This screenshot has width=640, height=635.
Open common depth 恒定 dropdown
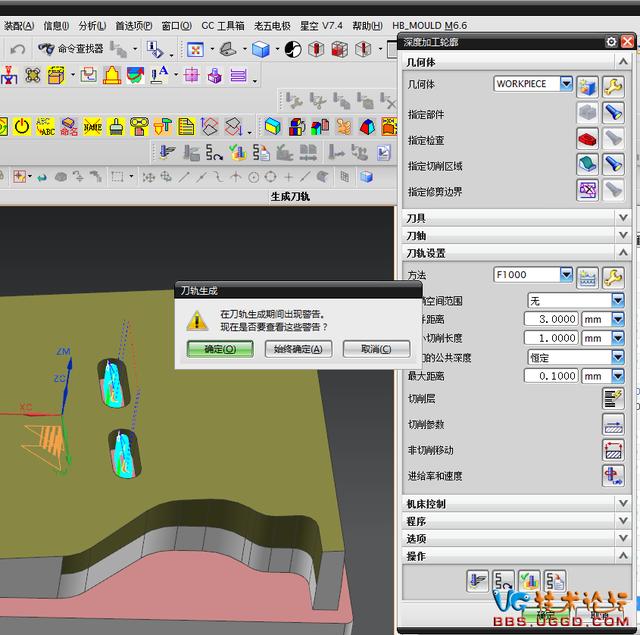click(618, 357)
